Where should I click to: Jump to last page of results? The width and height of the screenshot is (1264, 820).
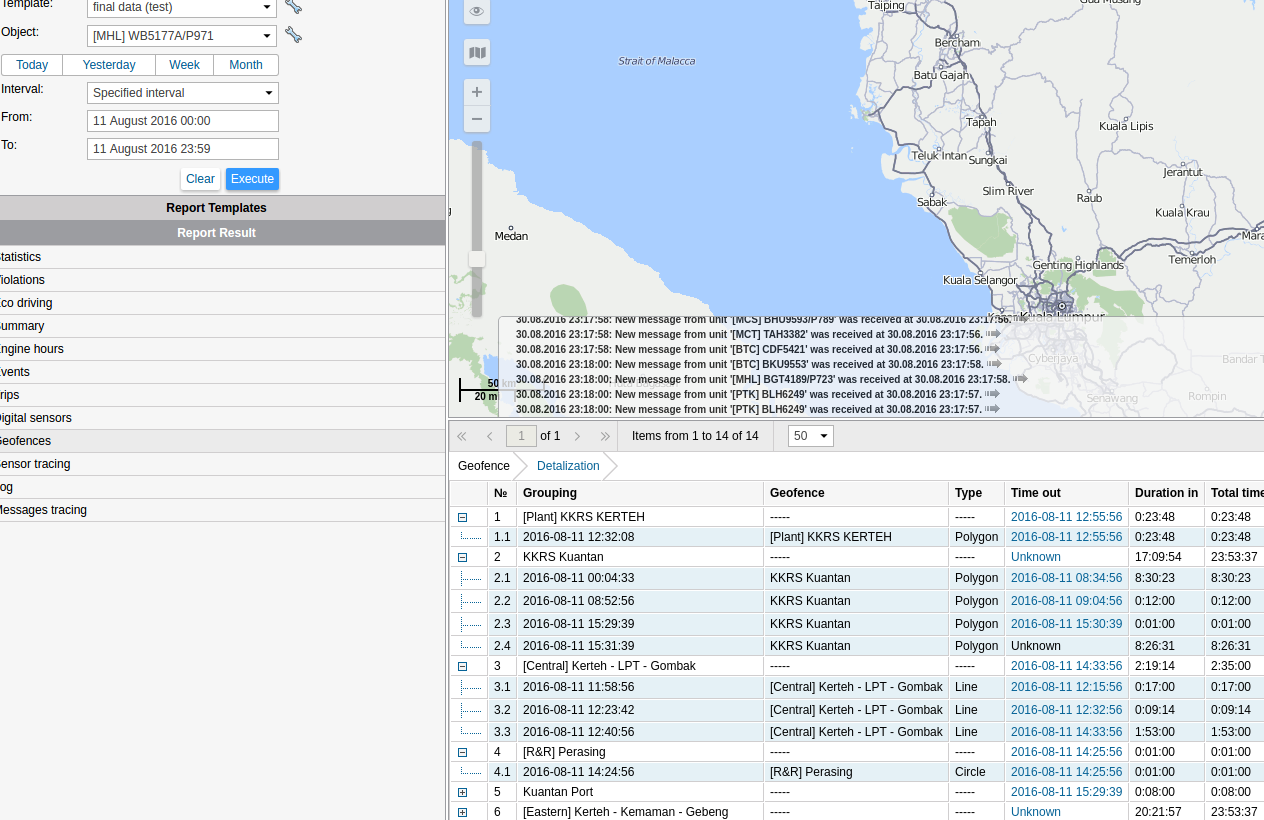pyautogui.click(x=605, y=436)
